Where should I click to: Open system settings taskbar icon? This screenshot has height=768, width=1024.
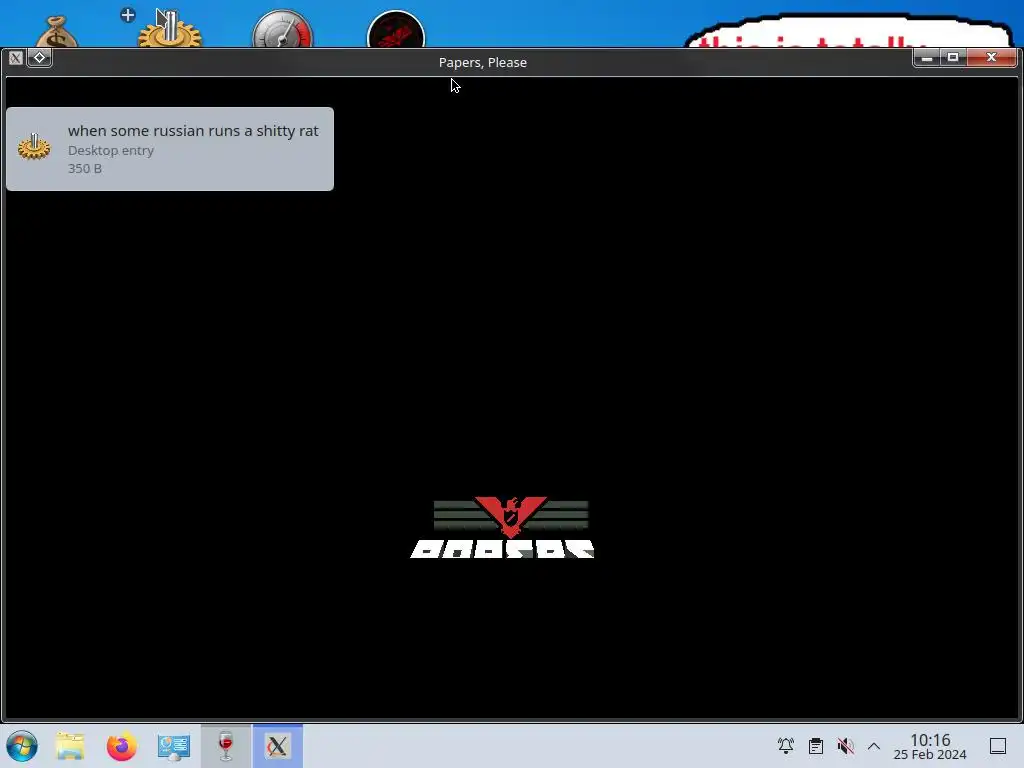tap(173, 746)
